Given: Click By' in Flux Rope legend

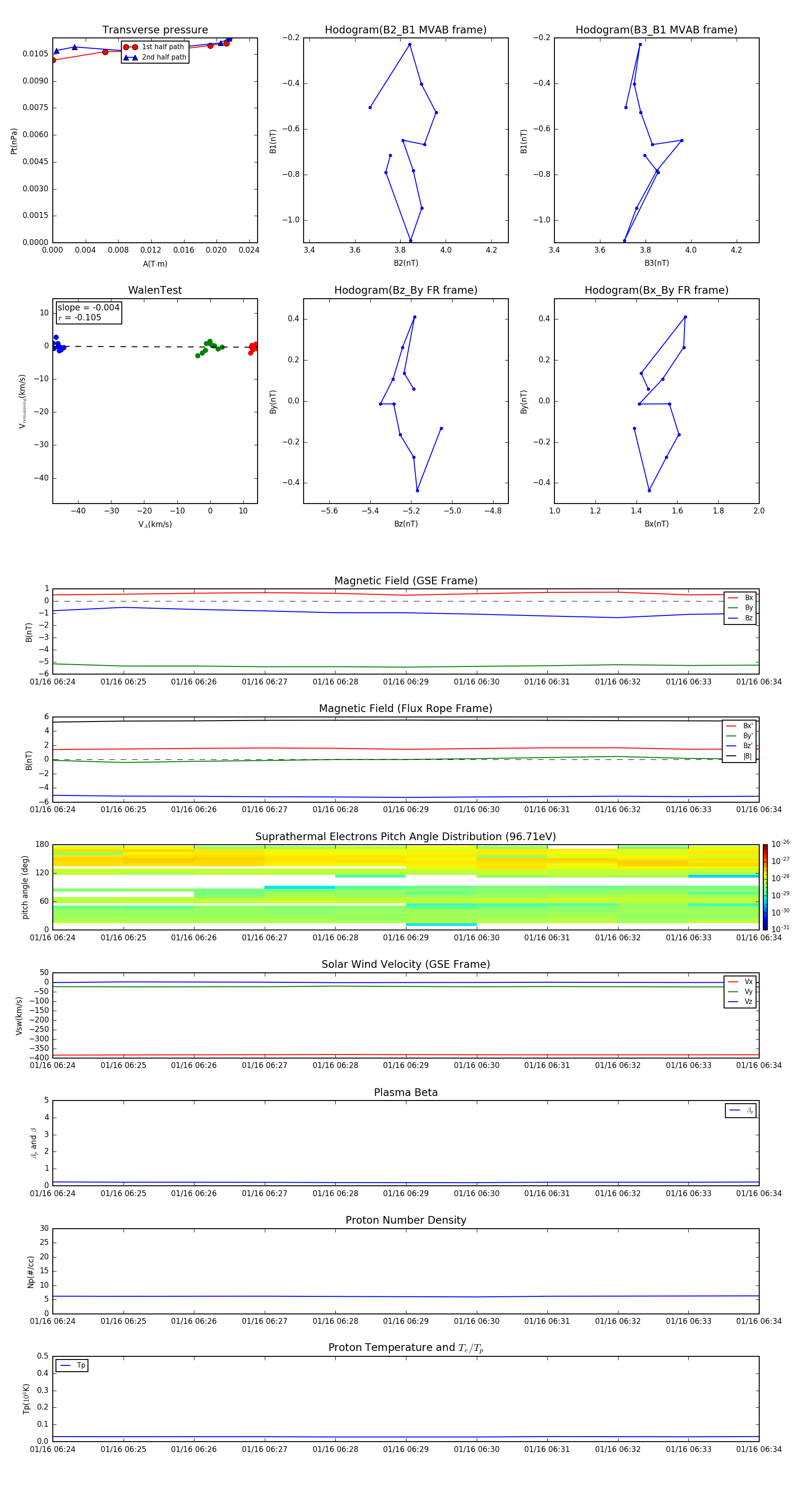Looking at the screenshot, I should pos(740,736).
